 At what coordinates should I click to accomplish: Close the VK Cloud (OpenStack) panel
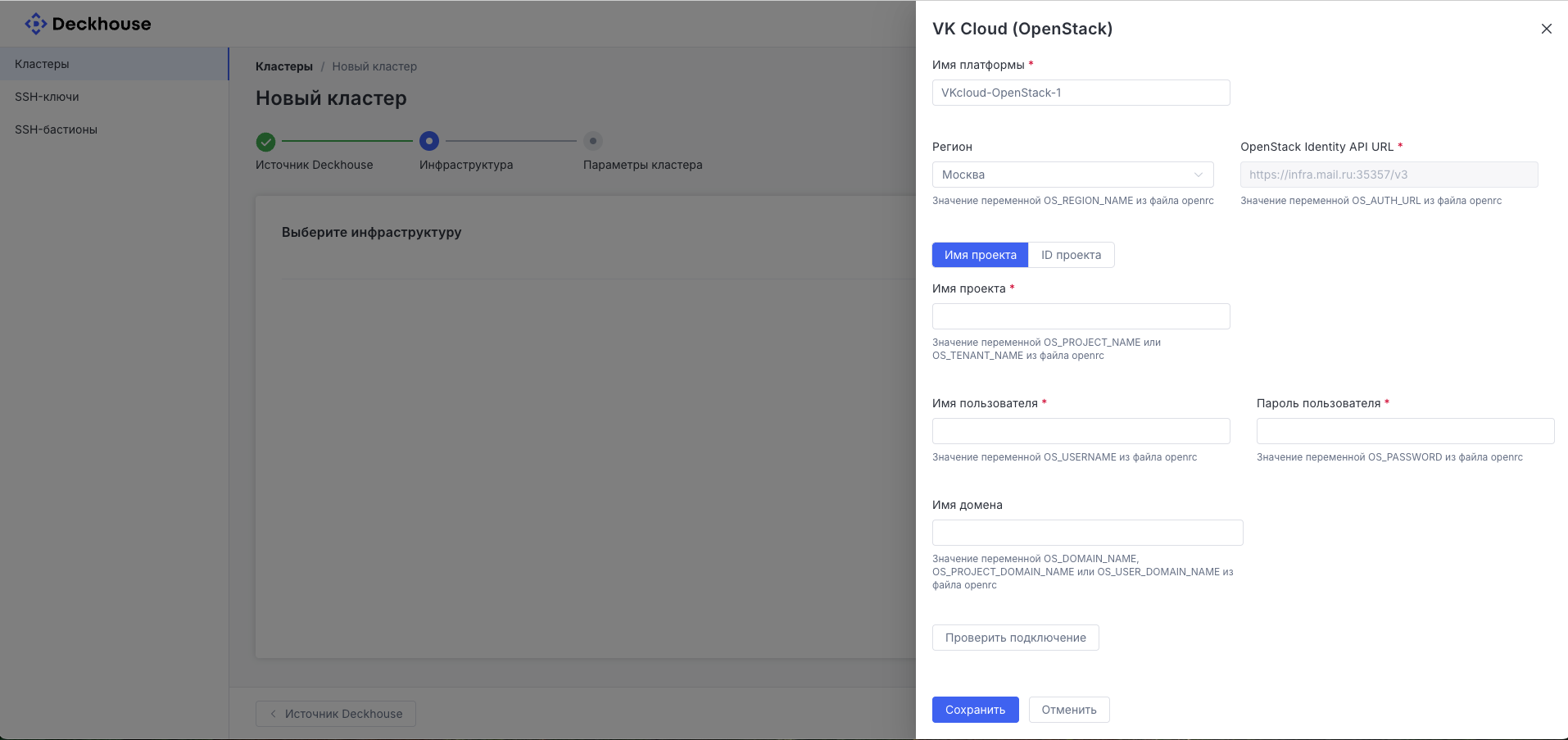(1547, 29)
